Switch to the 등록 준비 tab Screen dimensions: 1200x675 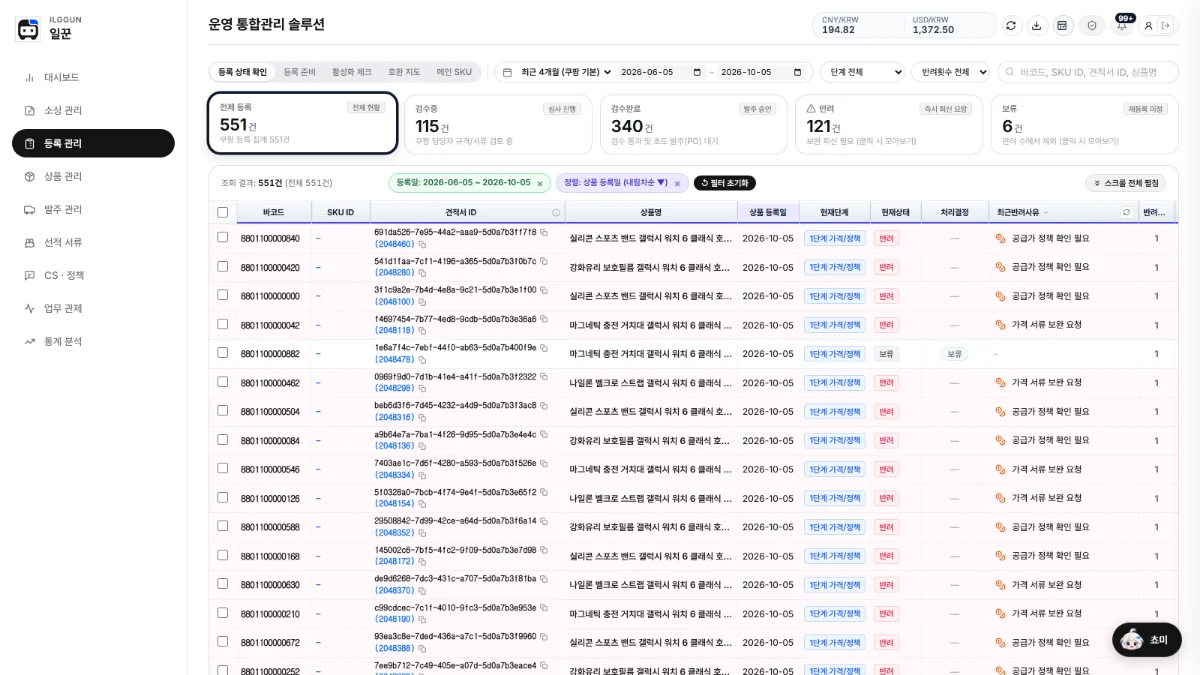(x=299, y=72)
